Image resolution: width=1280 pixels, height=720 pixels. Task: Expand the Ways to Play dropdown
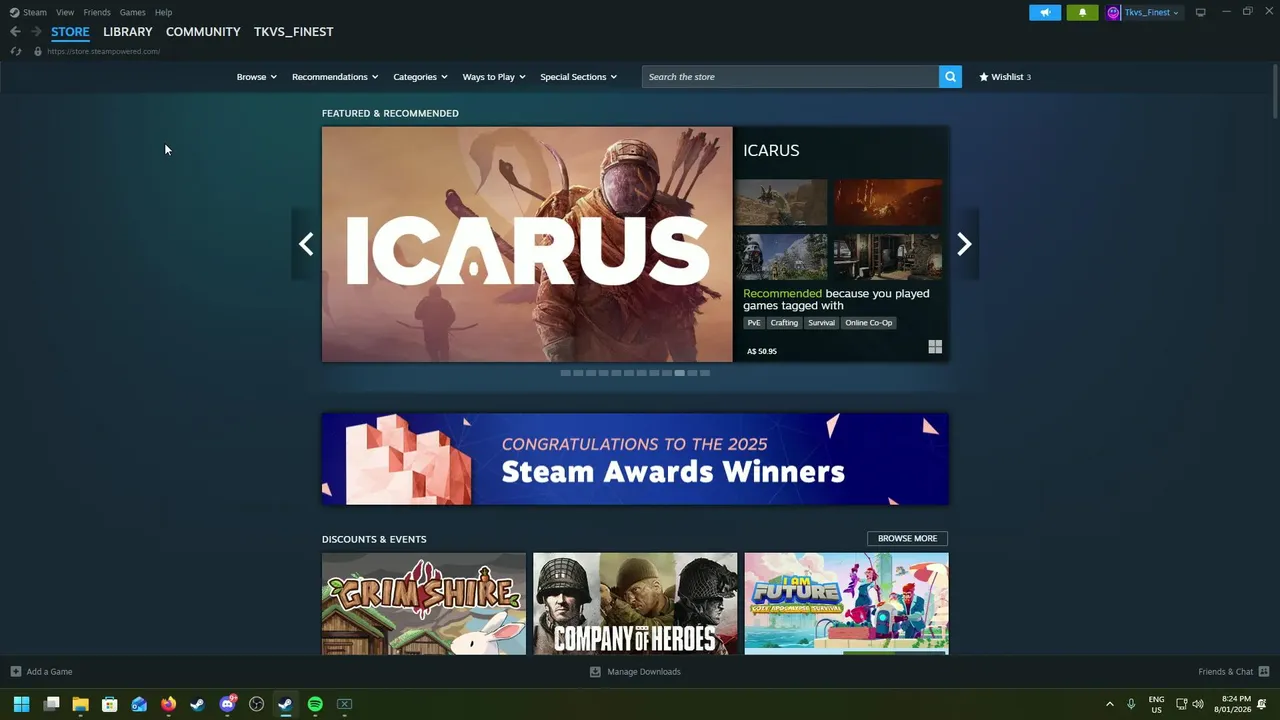coord(494,77)
